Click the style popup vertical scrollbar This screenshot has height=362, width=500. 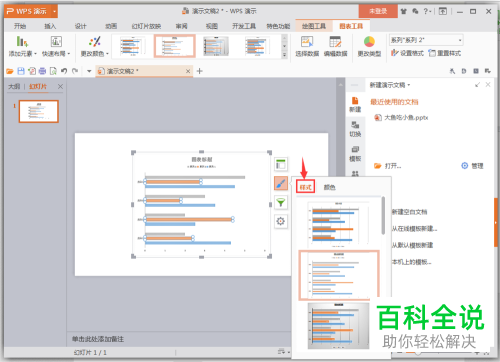click(383, 215)
